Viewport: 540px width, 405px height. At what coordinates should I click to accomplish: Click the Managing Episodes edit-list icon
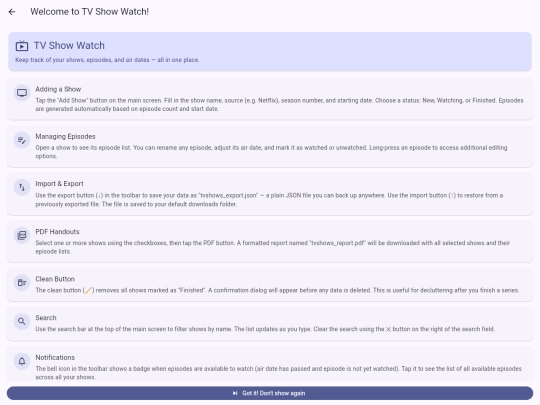pyautogui.click(x=22, y=140)
